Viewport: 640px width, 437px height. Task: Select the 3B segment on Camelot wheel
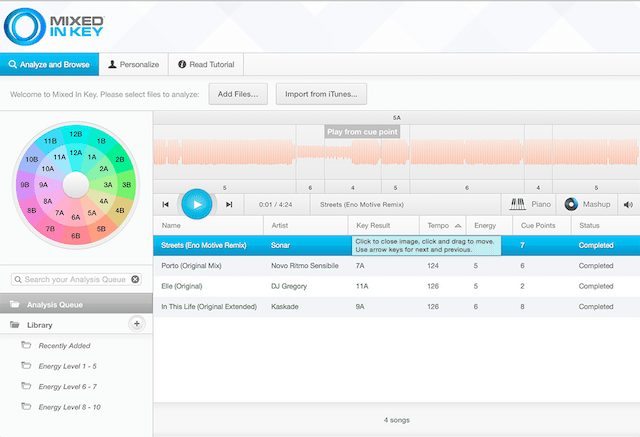127,185
